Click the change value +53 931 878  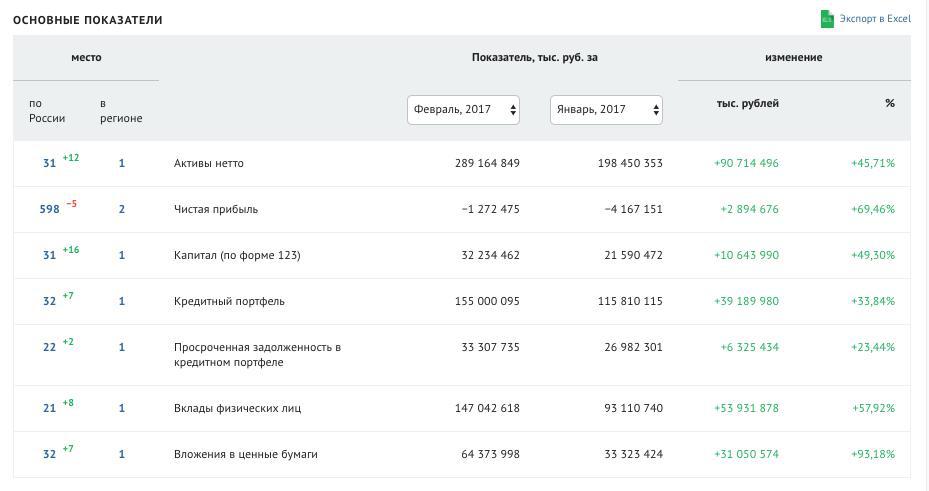747,408
